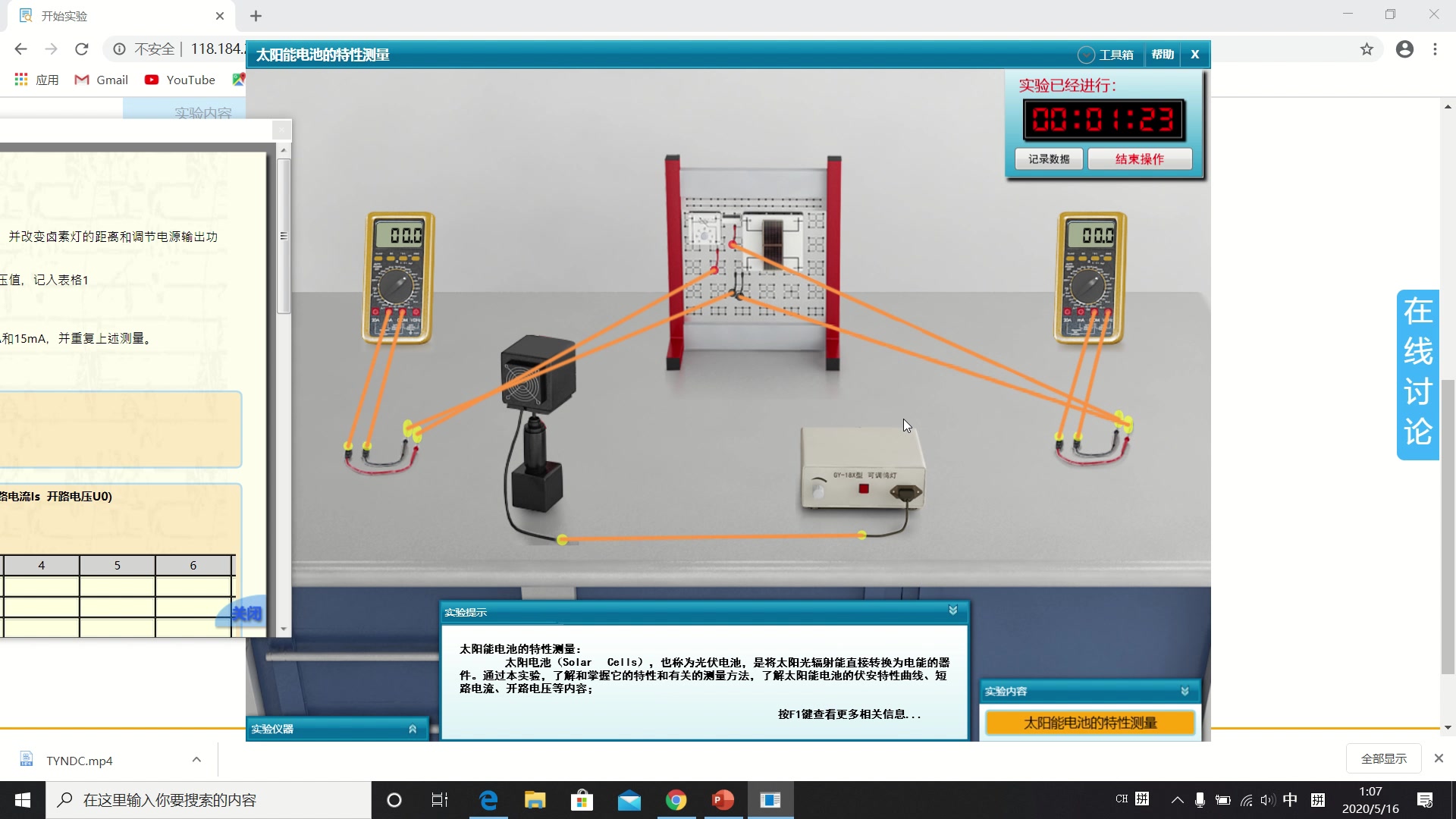Select the 太阳能电池的特性测量 tab
The image size is (1456, 819).
click(1089, 722)
